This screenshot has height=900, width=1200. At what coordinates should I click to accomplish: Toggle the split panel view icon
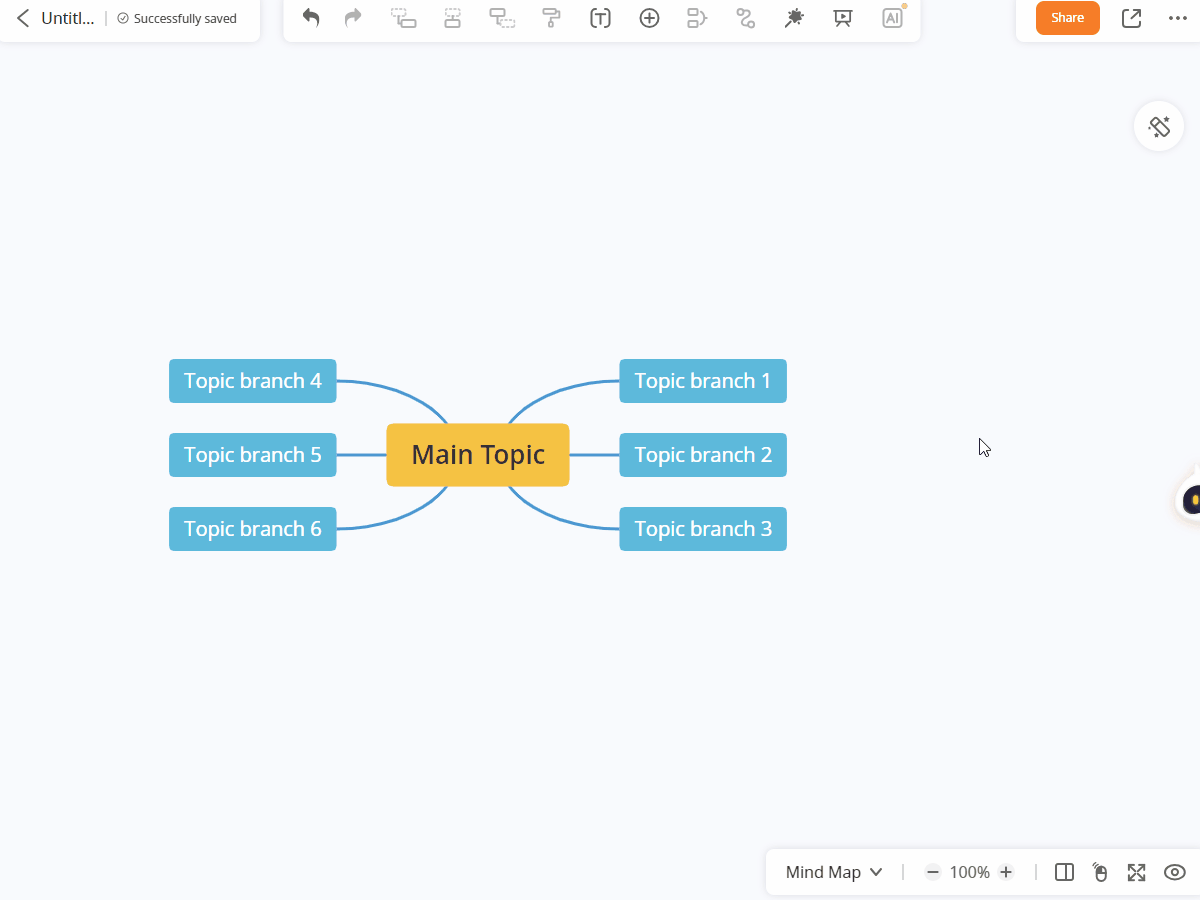click(1064, 872)
